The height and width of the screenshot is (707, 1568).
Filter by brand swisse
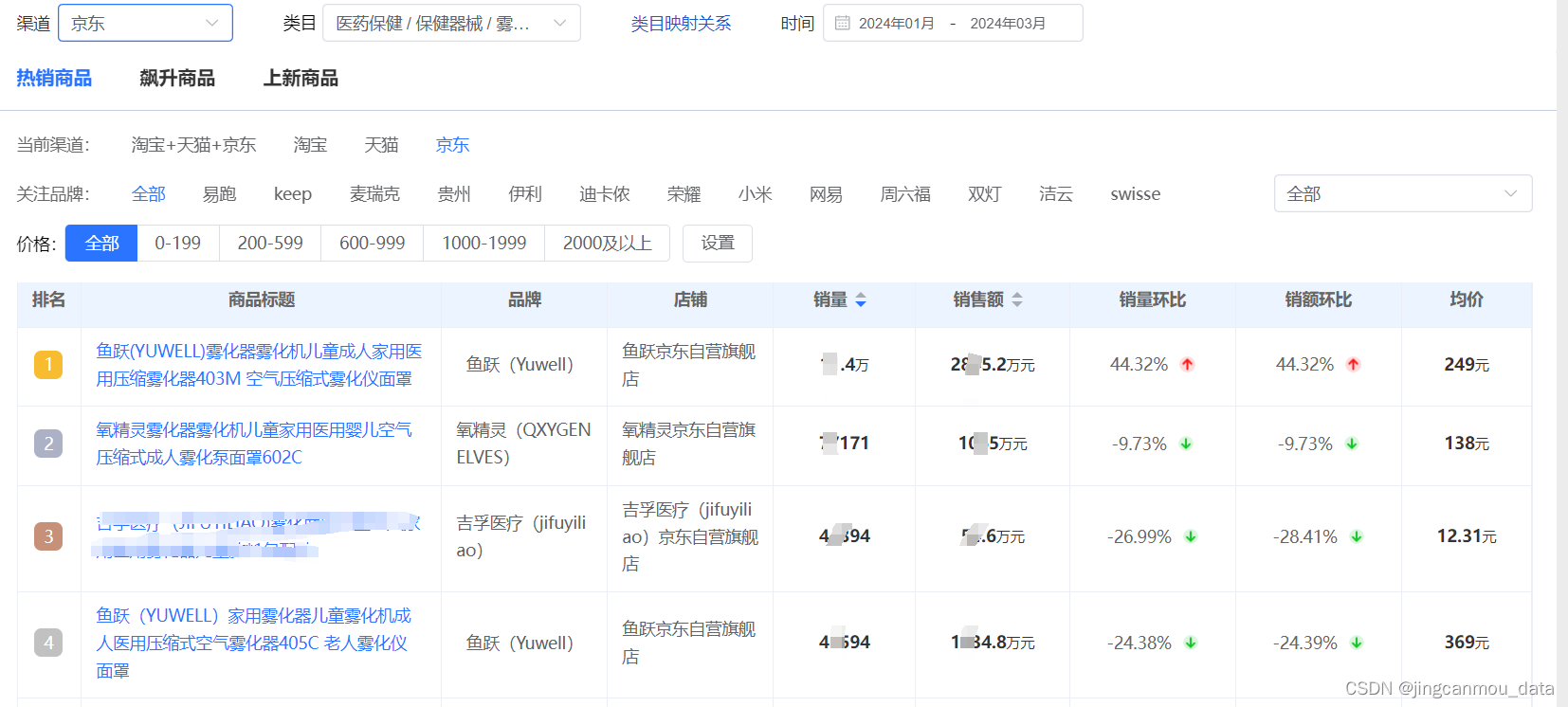pos(1136,193)
